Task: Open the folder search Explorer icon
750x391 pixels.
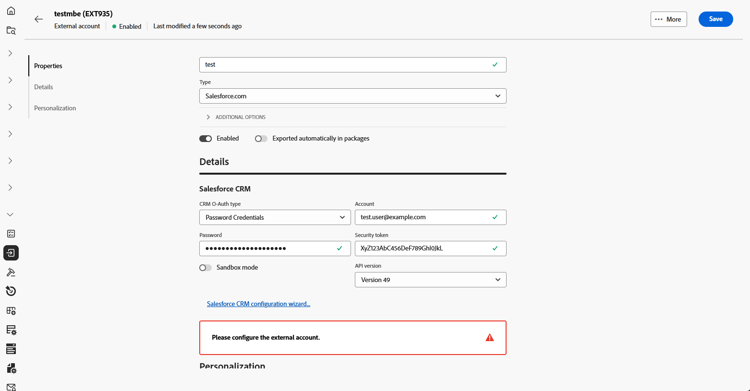Action: (x=11, y=31)
